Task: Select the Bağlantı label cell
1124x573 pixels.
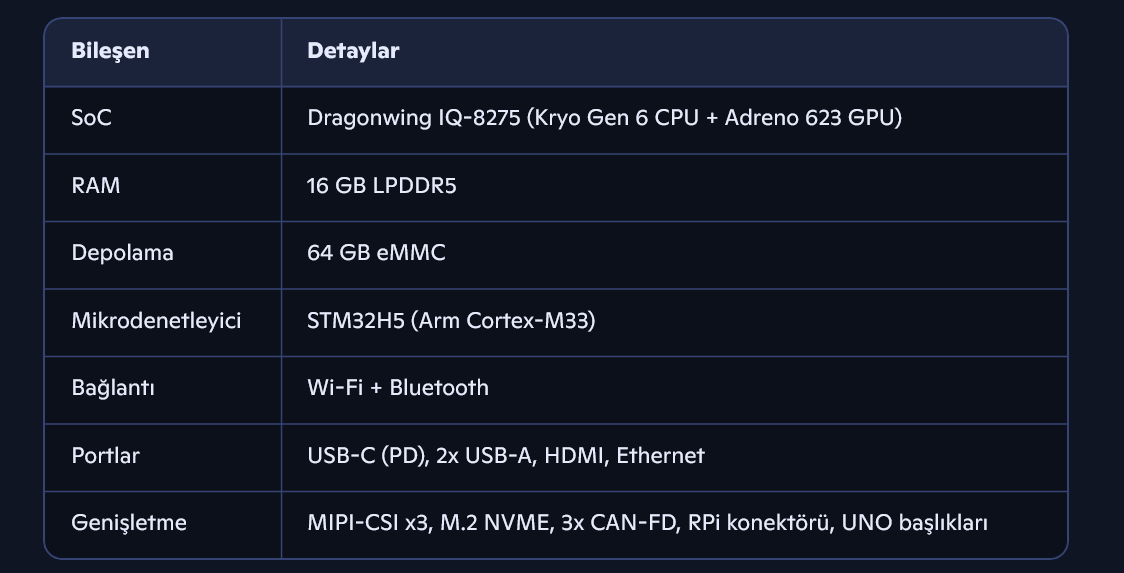Action: (x=113, y=388)
